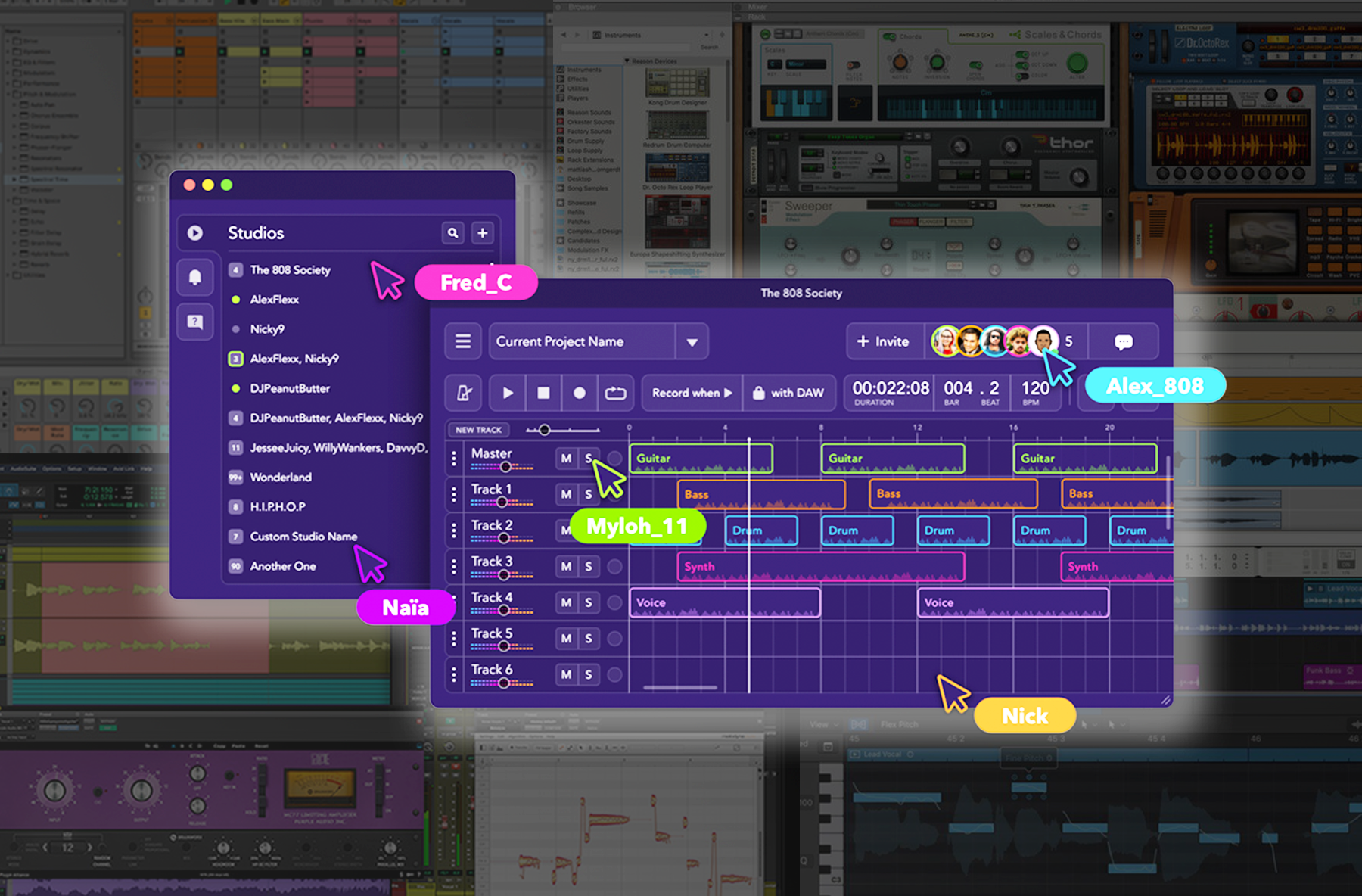
Task: Open the hamburger menu beside project name
Action: tap(463, 341)
